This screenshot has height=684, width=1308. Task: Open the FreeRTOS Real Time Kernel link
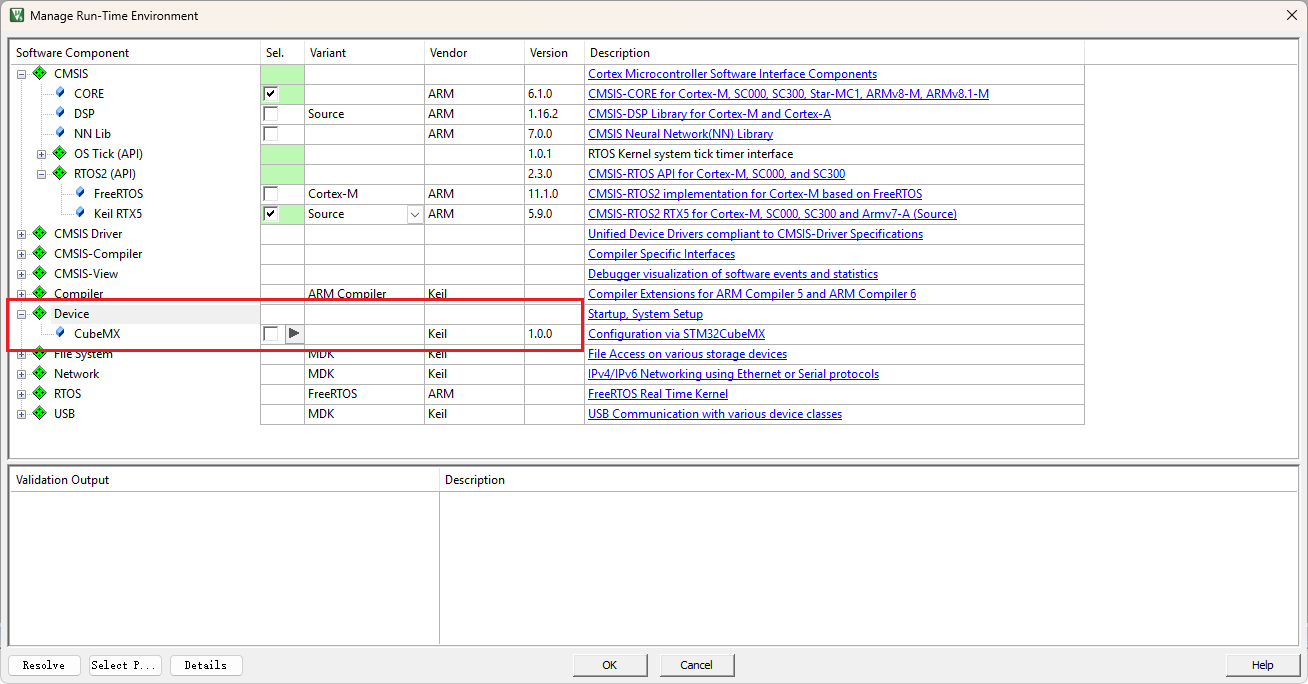click(x=658, y=394)
